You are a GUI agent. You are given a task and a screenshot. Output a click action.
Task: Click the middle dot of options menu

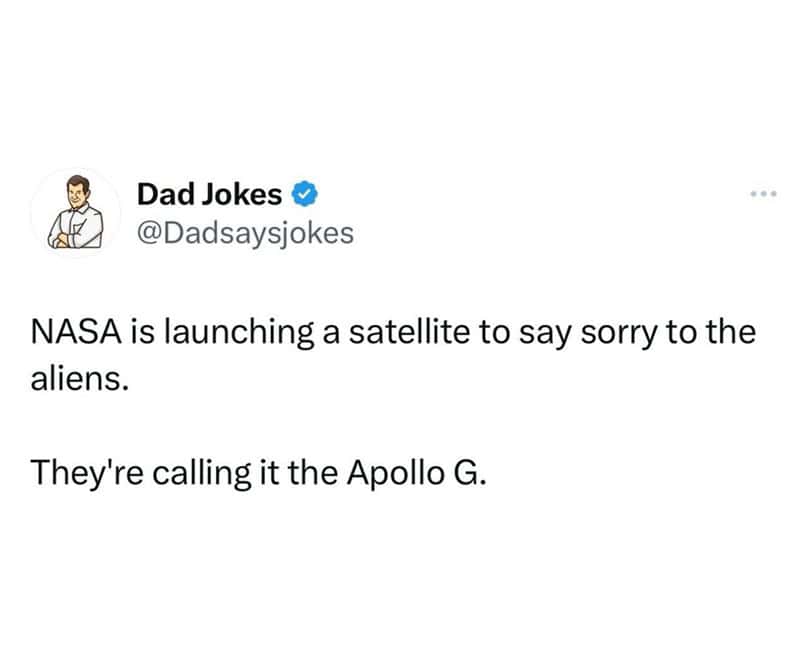tap(763, 194)
